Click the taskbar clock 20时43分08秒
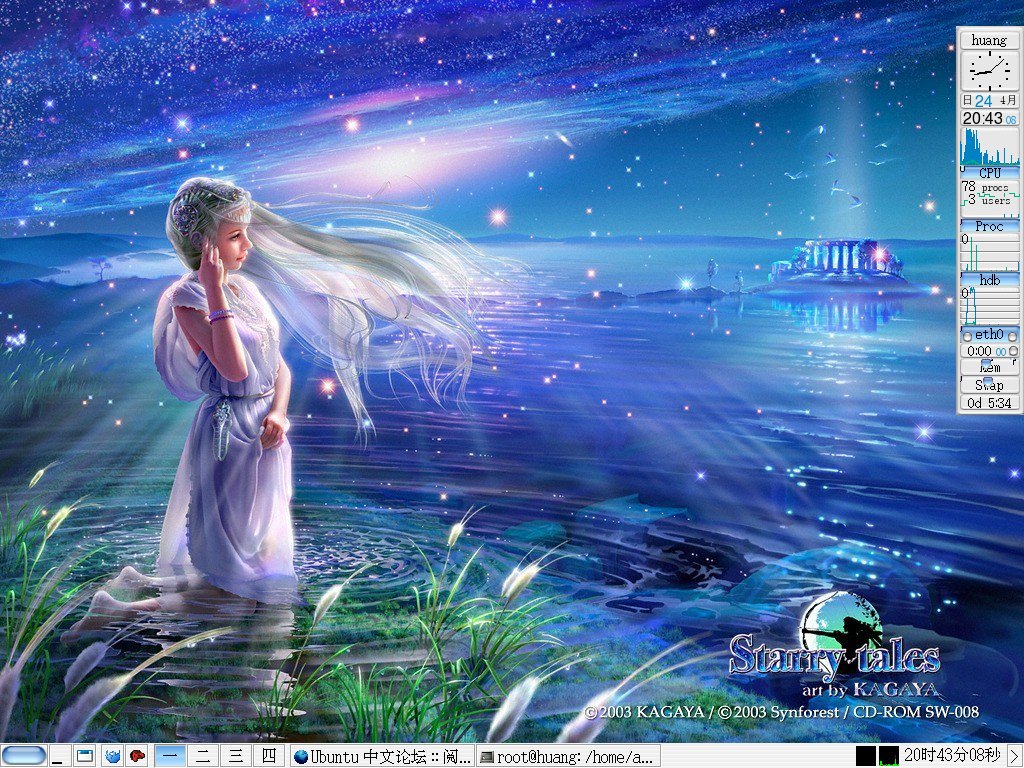 click(x=952, y=756)
